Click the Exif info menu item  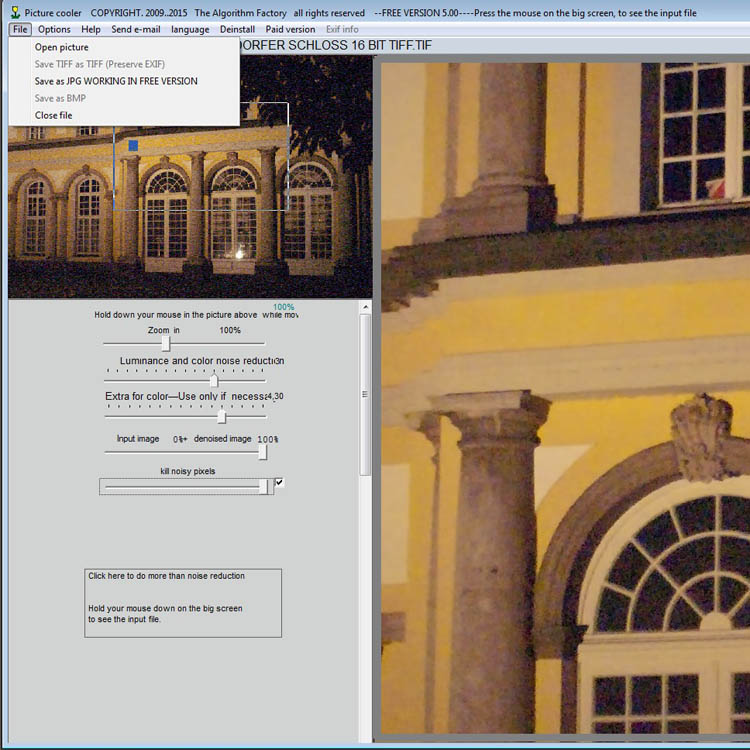(342, 29)
